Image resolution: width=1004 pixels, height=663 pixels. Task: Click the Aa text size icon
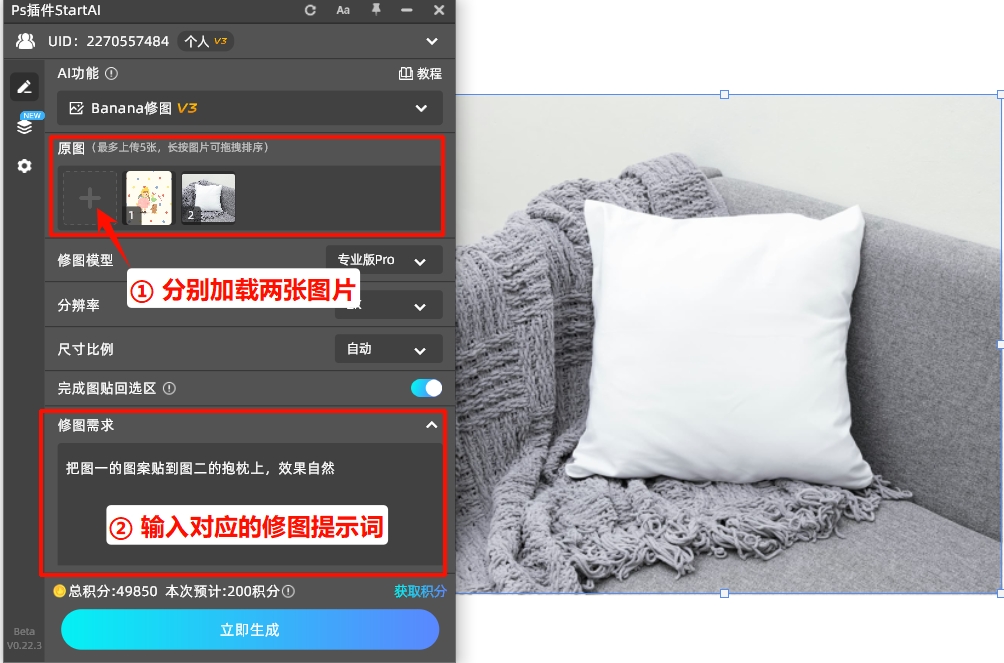(x=343, y=10)
